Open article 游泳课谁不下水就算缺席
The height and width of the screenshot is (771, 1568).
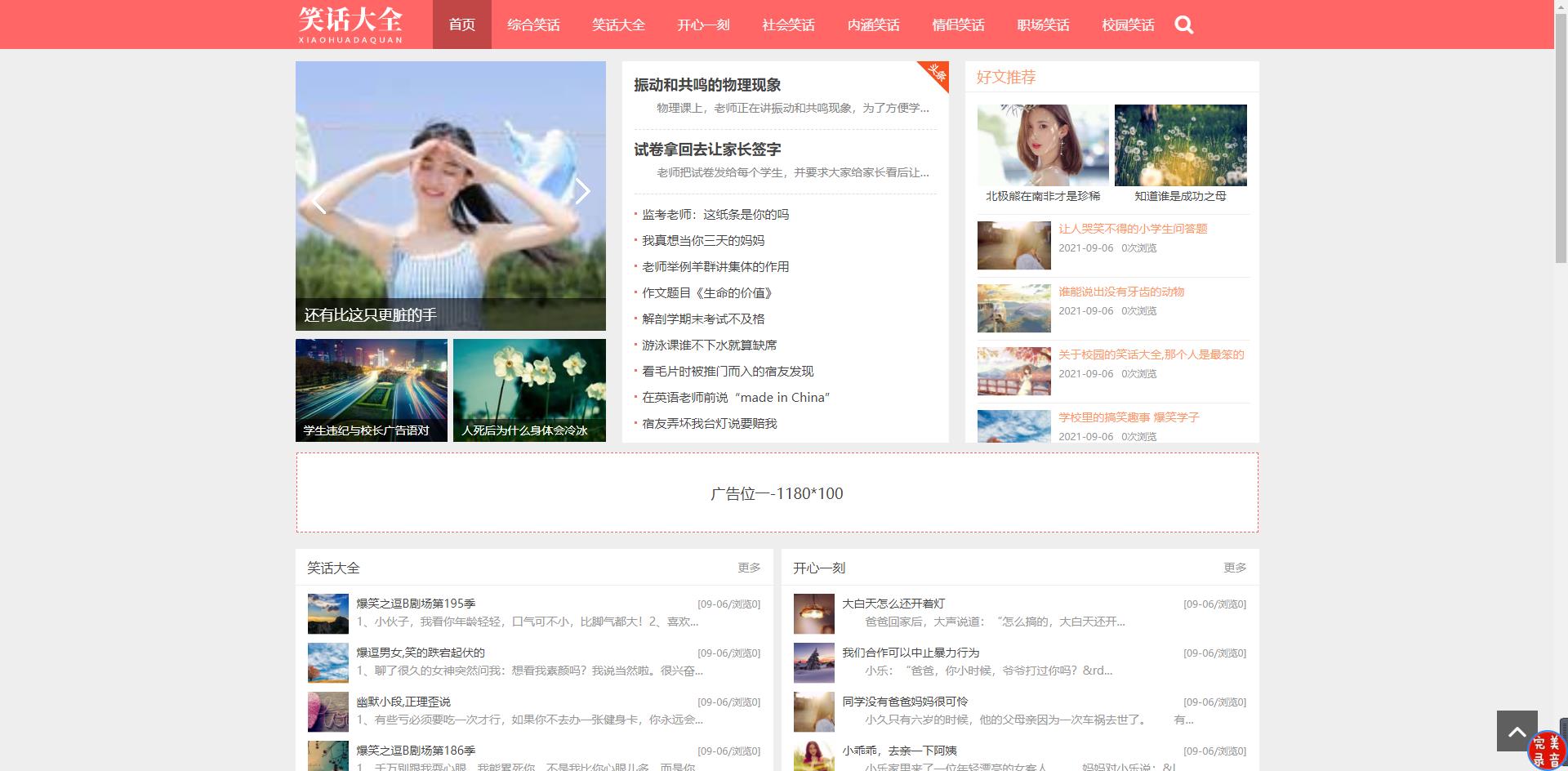coord(710,345)
